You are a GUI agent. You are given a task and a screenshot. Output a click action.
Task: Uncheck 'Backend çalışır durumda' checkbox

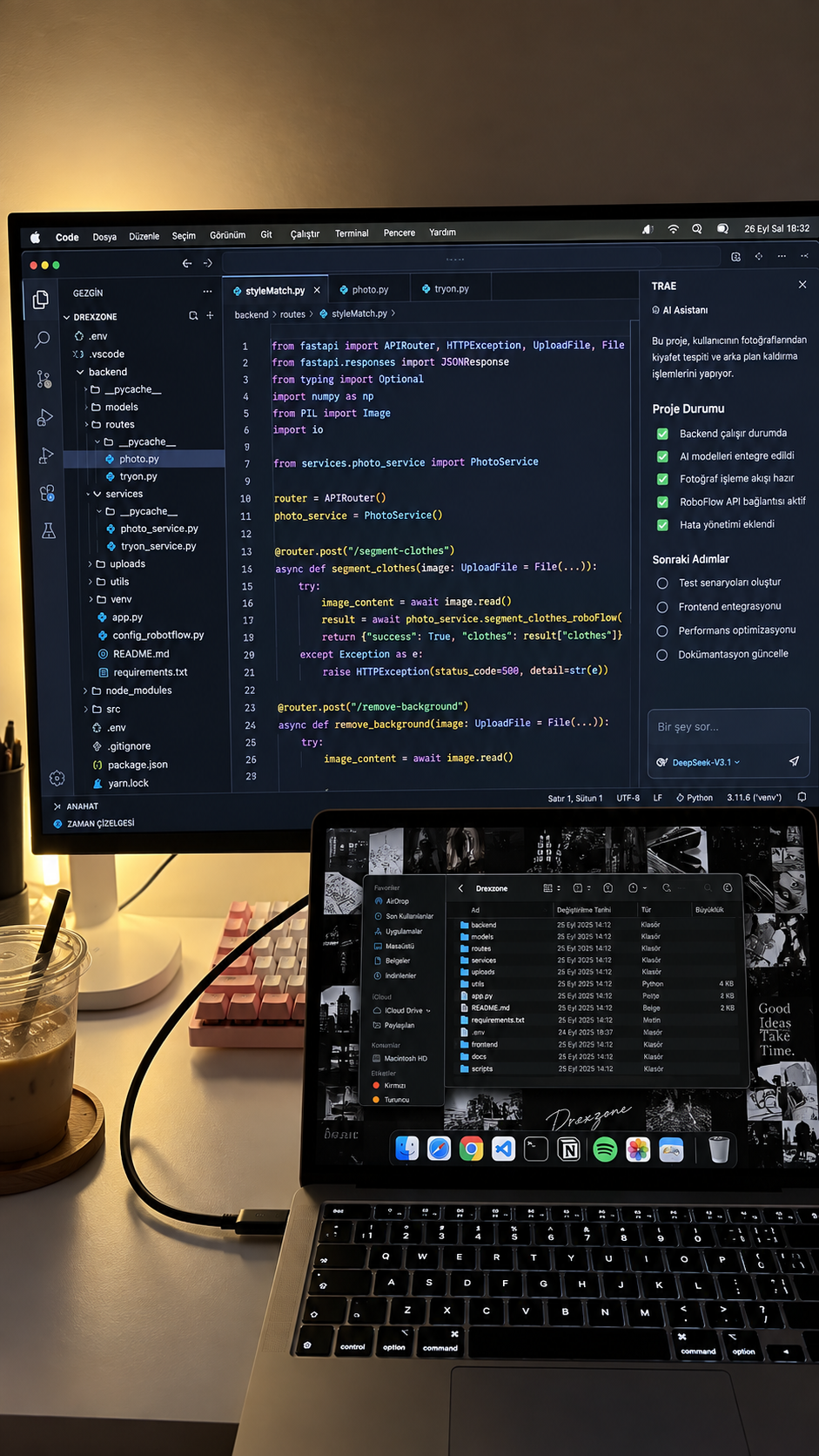tap(662, 434)
